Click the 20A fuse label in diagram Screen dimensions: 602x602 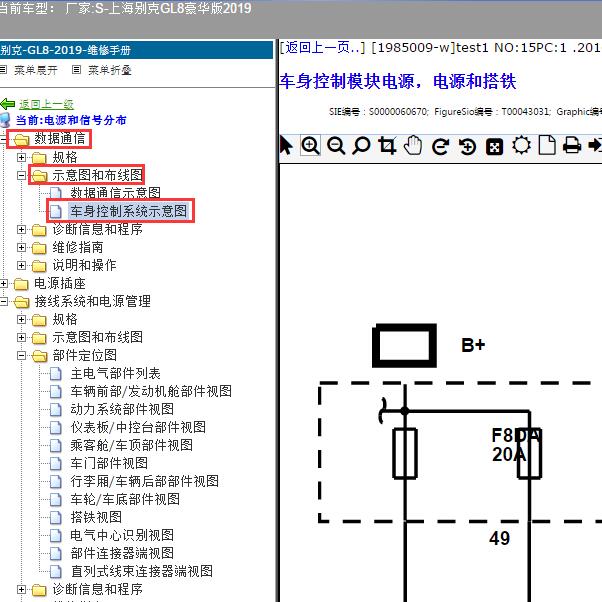point(508,455)
